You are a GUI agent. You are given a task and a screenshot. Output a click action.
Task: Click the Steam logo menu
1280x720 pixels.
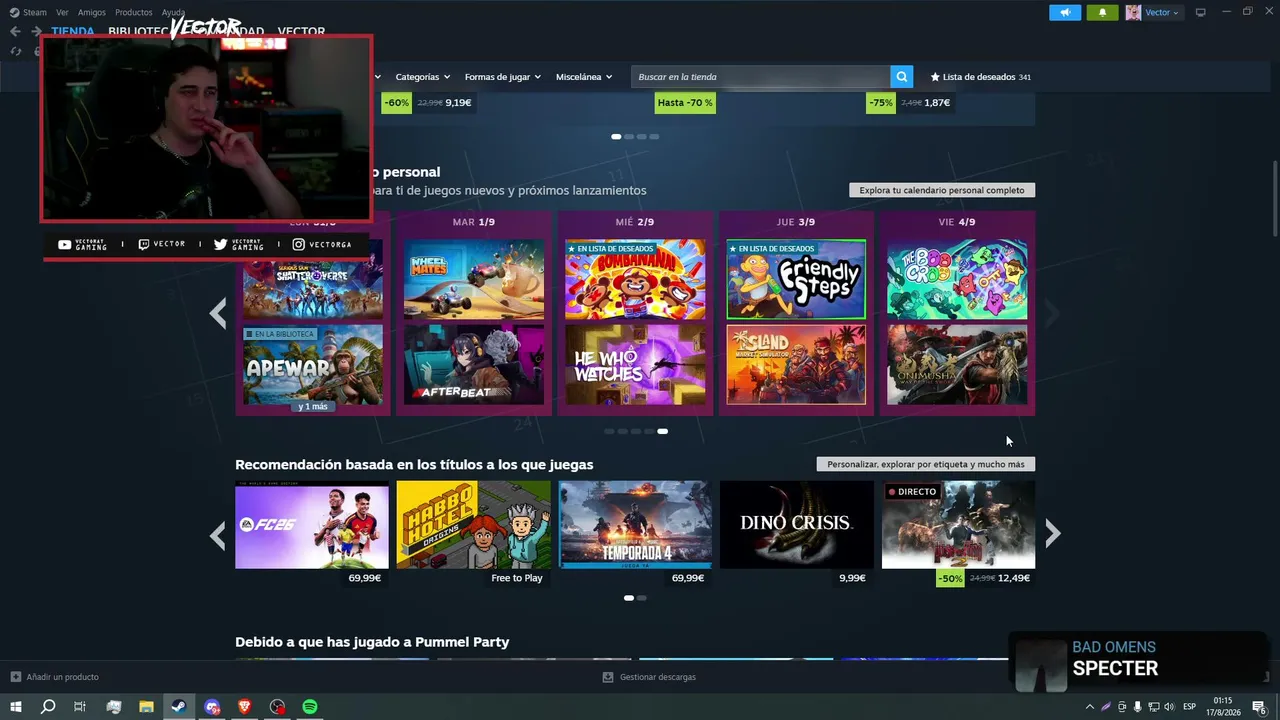(x=28, y=13)
